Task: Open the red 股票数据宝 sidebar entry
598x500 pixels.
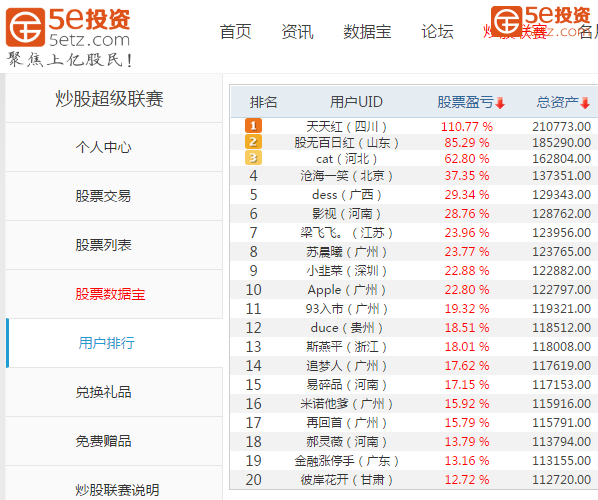Action: click(x=110, y=294)
